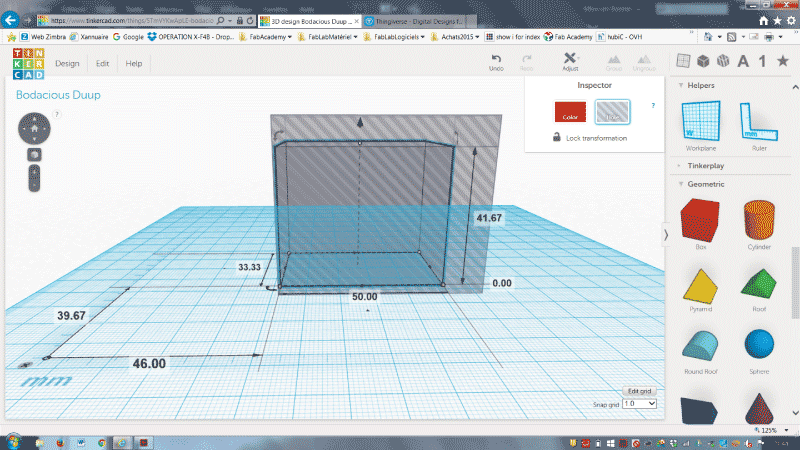Click the Undo icon

(x=496, y=62)
